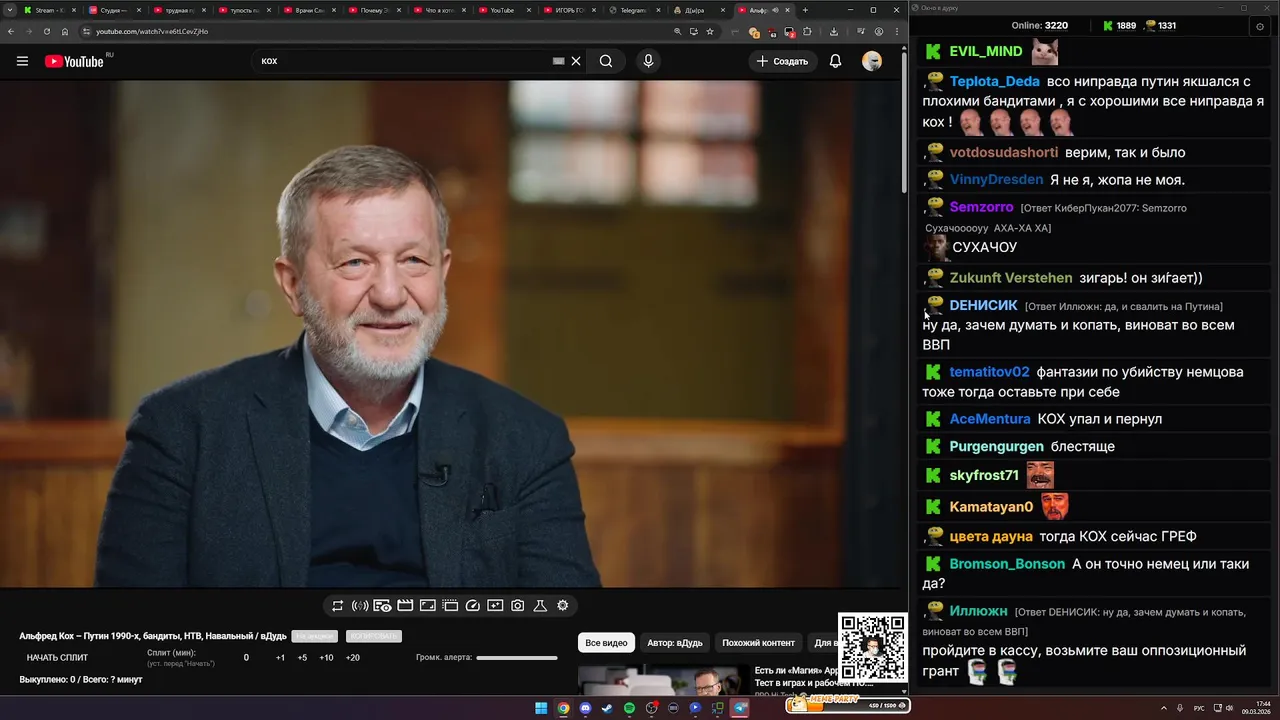
Task: Open the recommended video thumbnail below chips
Action: point(663,680)
